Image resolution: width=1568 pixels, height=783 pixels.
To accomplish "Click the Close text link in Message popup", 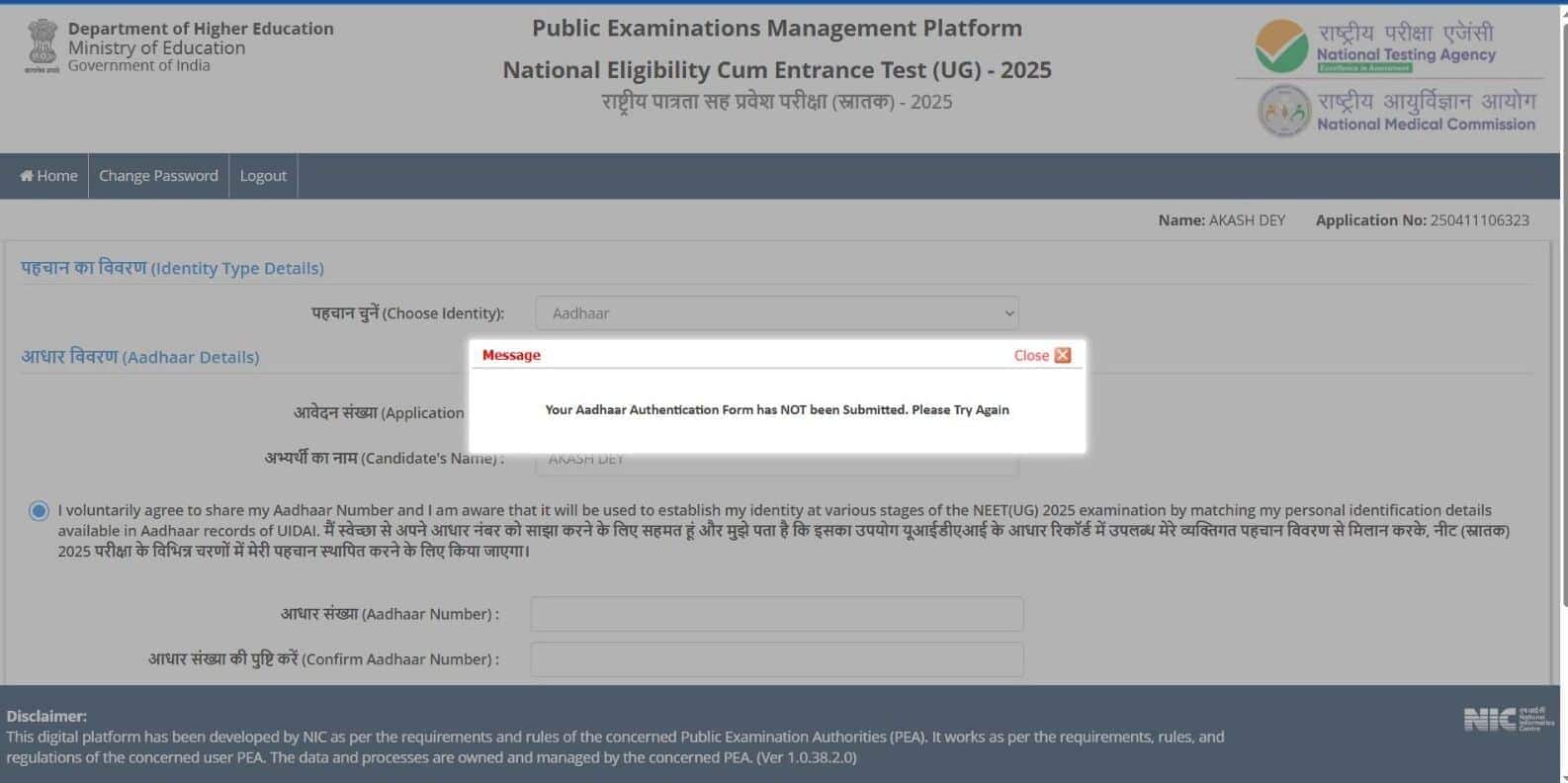I will pos(1030,356).
